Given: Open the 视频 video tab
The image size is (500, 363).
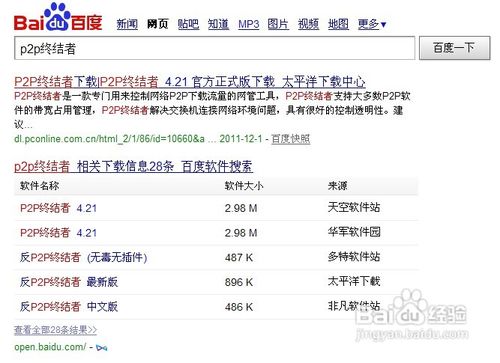Looking at the screenshot, I should tap(308, 24).
